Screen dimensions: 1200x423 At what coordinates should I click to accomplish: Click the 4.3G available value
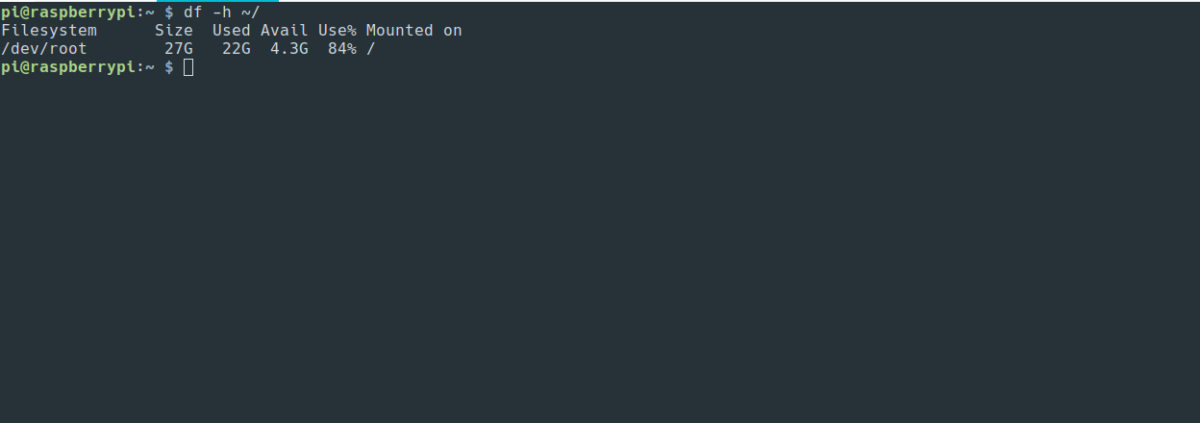289,48
